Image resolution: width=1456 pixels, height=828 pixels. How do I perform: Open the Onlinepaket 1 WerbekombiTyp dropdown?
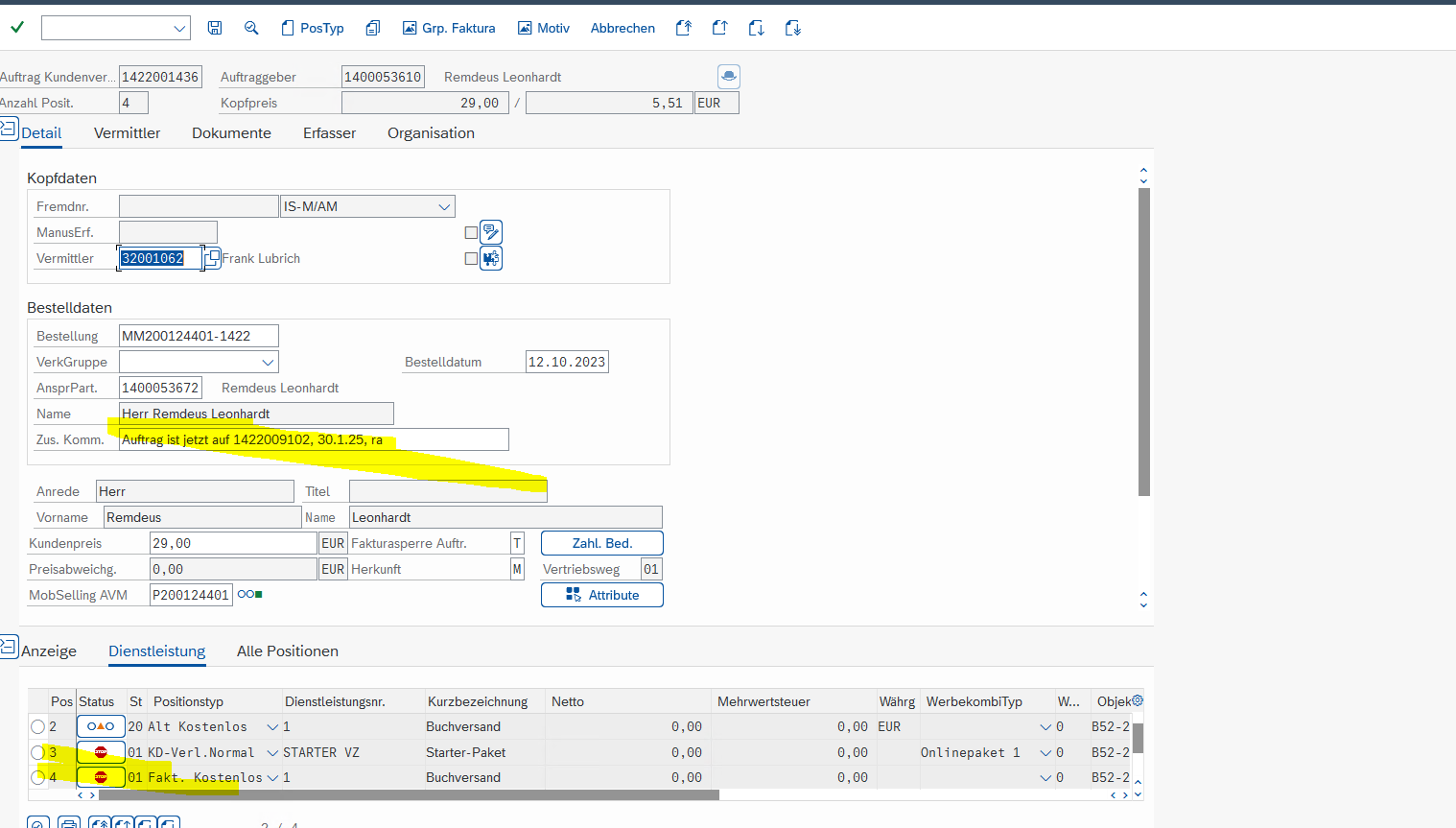[x=1045, y=752]
